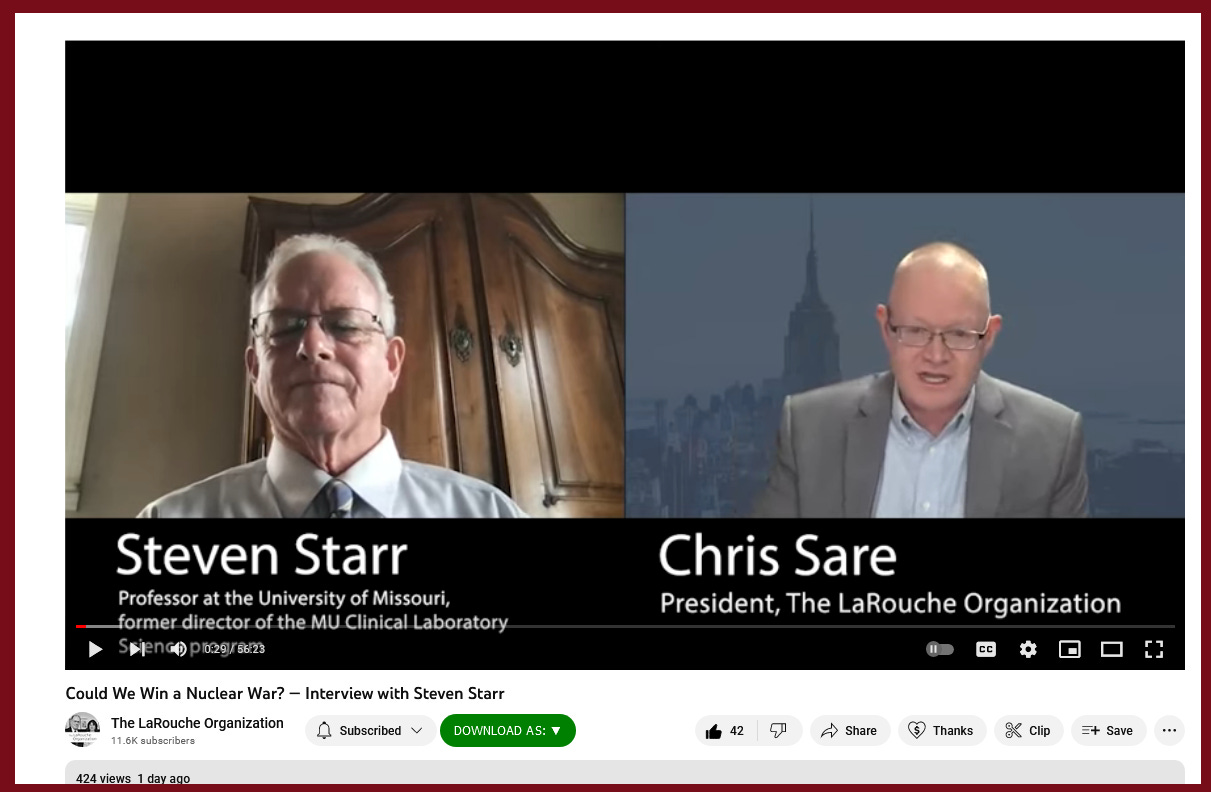Open video settings gear
Viewport: 1211px width, 792px height.
point(1028,649)
